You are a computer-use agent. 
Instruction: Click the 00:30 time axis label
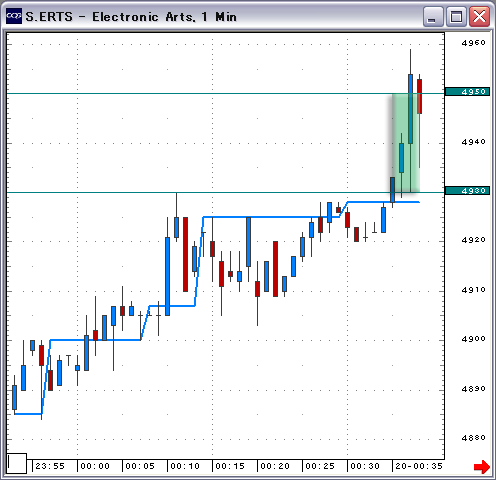click(x=365, y=466)
